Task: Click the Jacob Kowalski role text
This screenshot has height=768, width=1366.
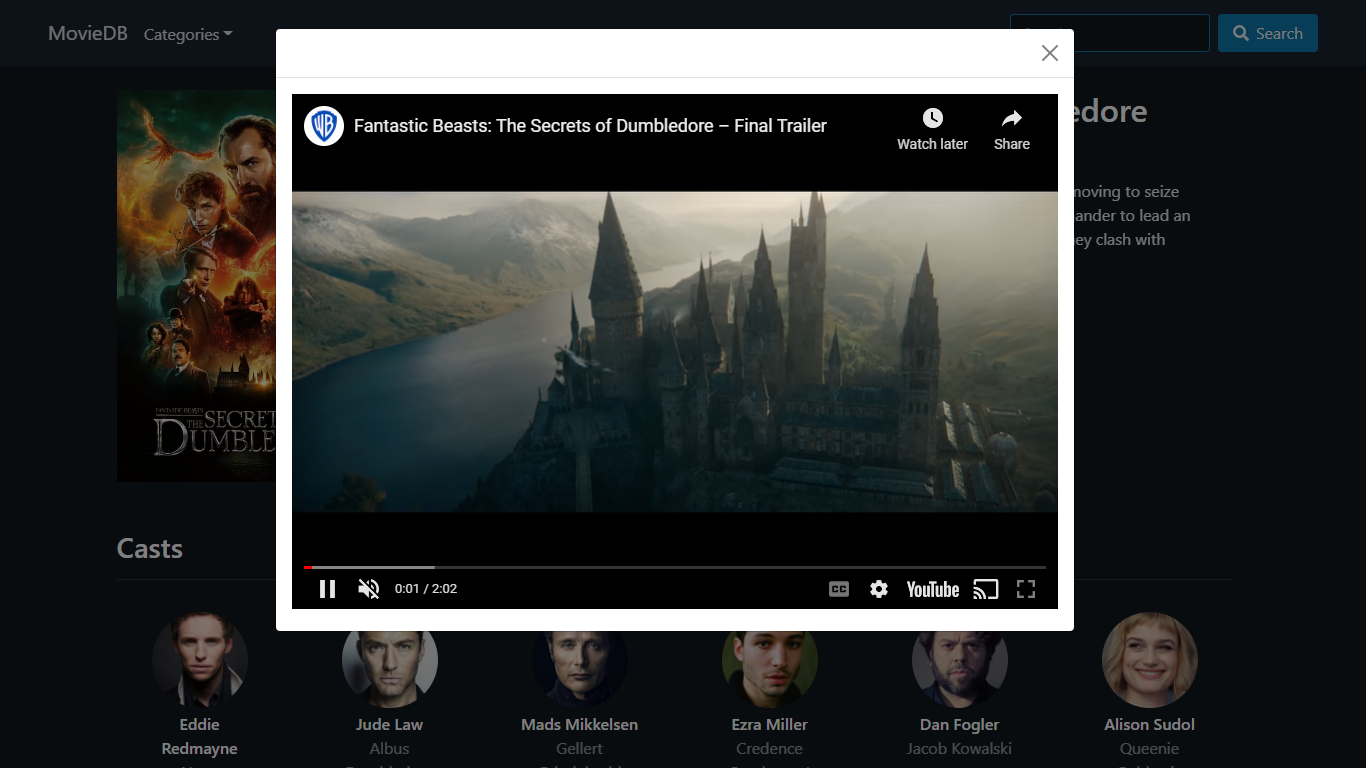Action: 960,749
